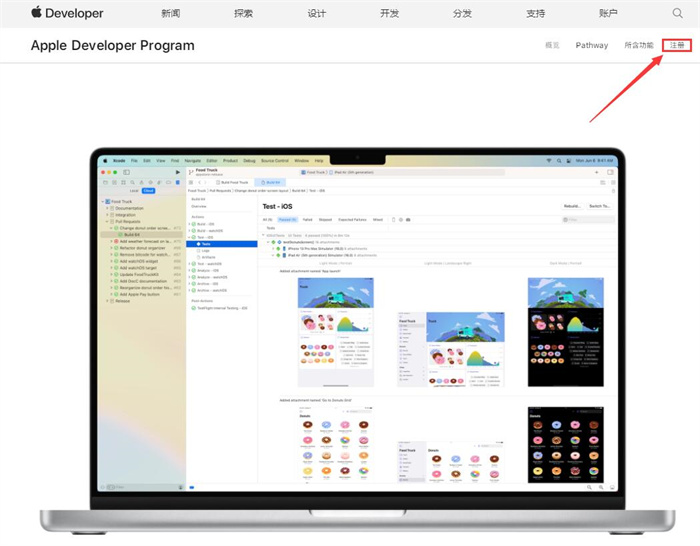
Task: Expand 'Test - watchOS' action in pictured Xcode
Action: 189,264
